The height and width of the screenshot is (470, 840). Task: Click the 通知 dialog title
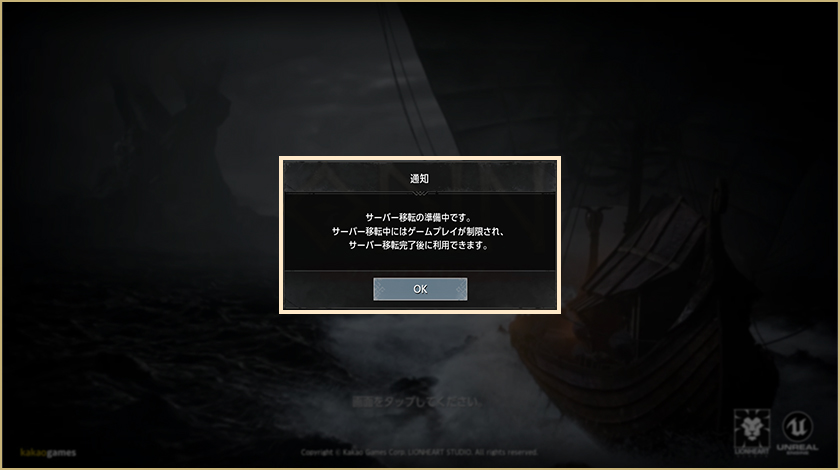point(419,178)
